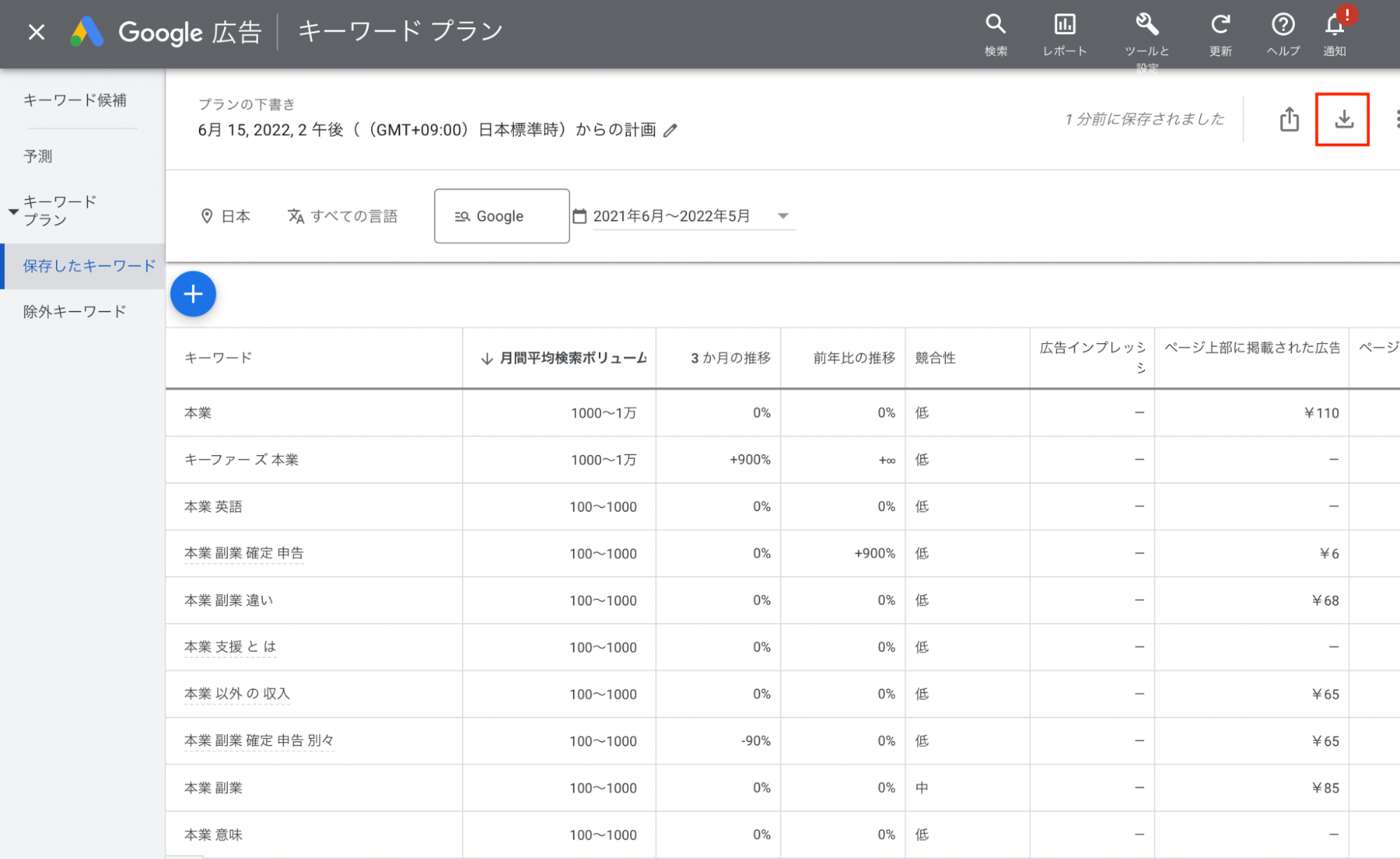Collapse the キーワード プラン sidebar section
Screen dimensions: 1400x859
13,211
